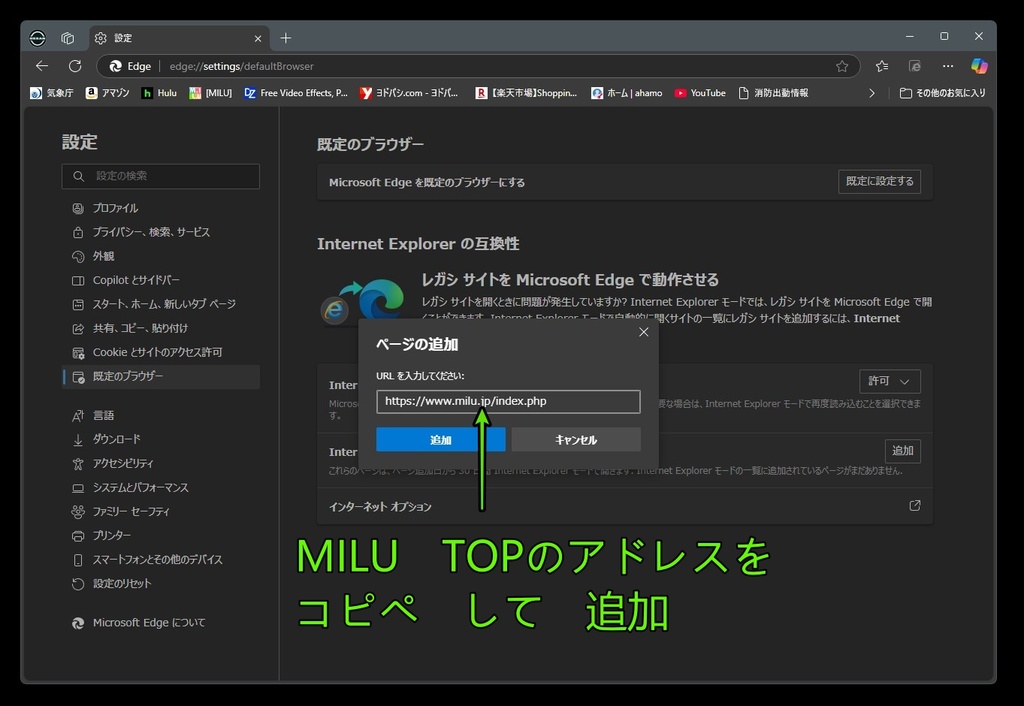Click the 追加 button in Internet Explorer pages row

[x=903, y=451]
